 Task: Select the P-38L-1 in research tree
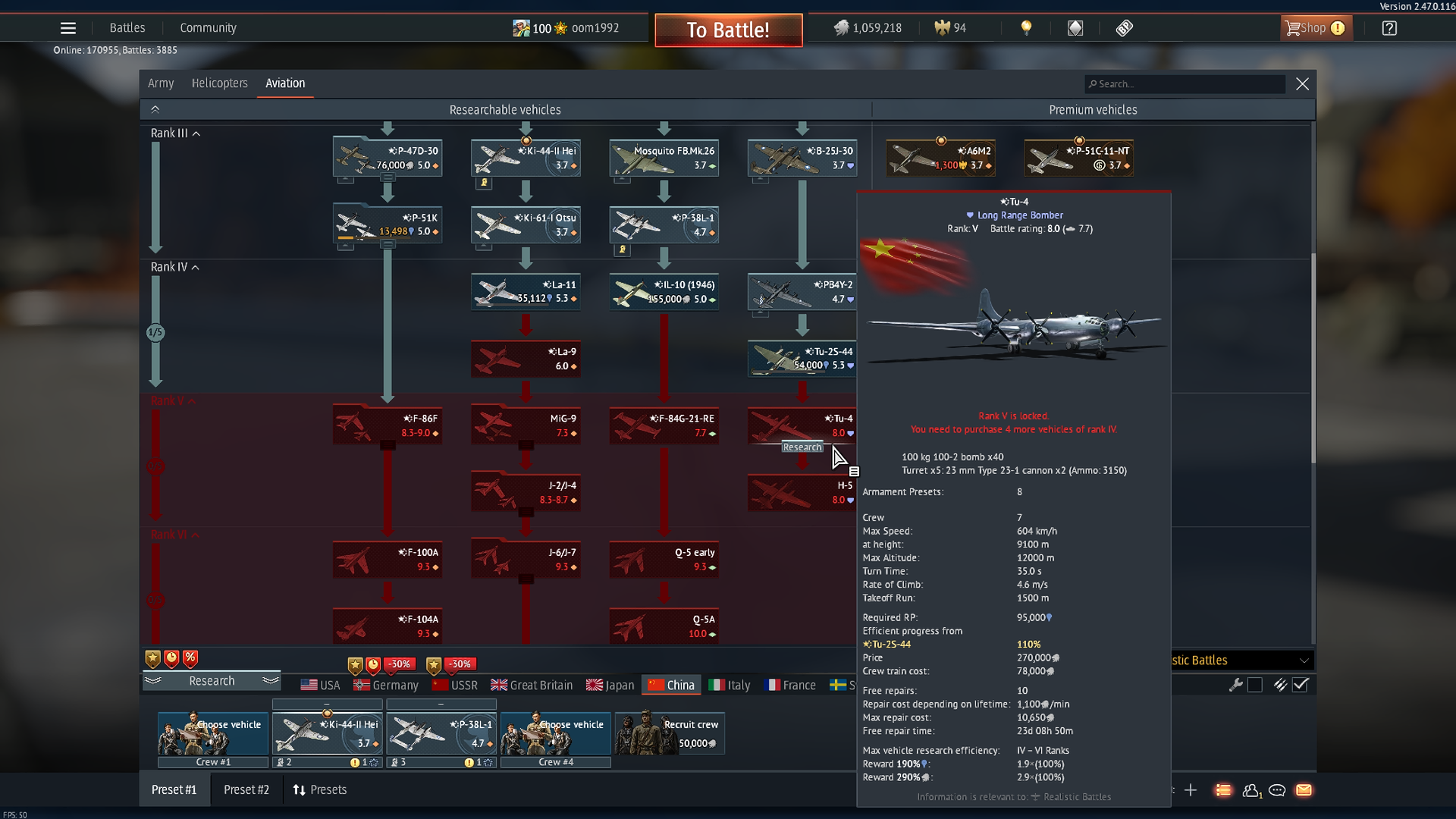click(664, 224)
